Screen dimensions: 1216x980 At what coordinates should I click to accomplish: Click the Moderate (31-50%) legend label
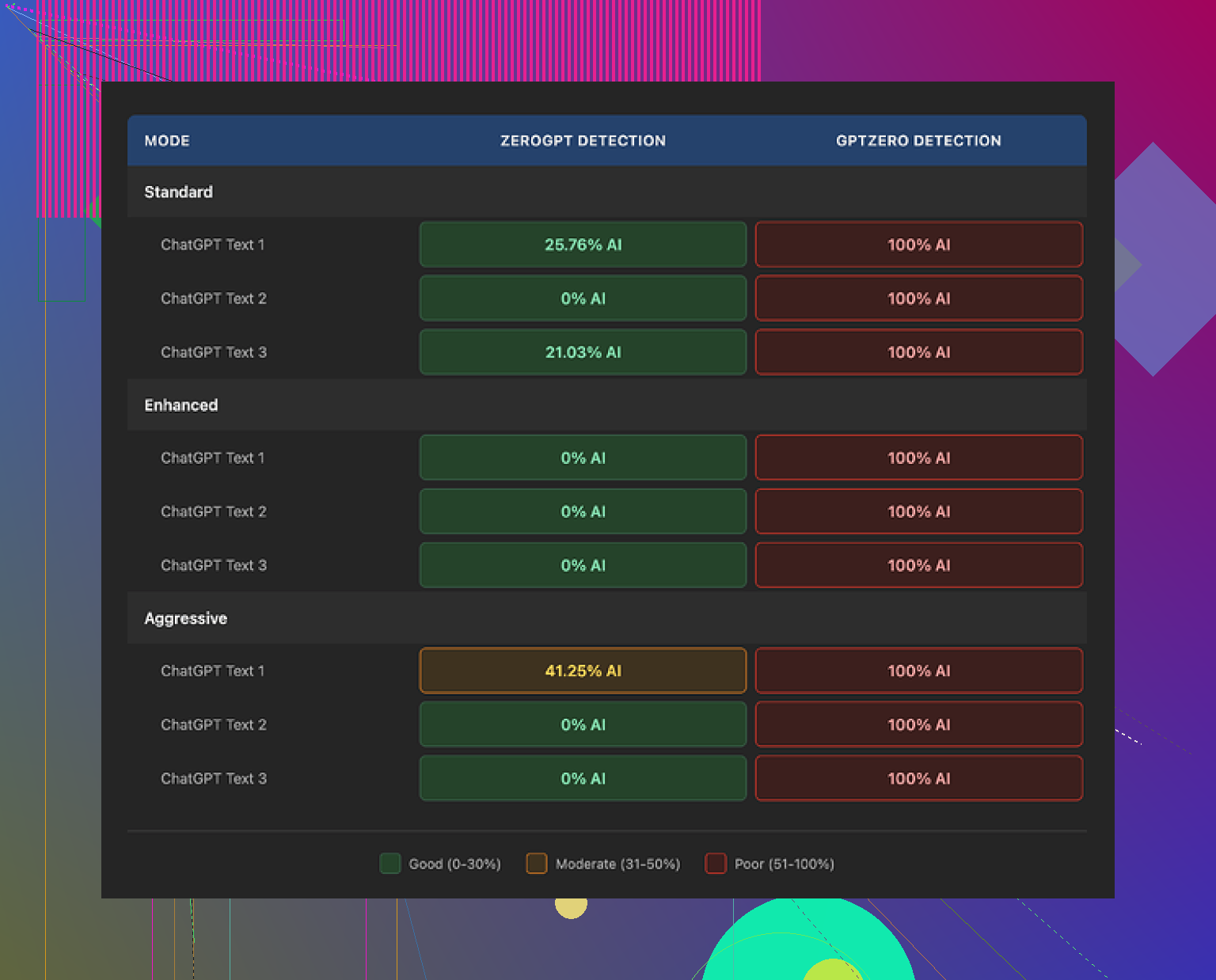[617, 864]
